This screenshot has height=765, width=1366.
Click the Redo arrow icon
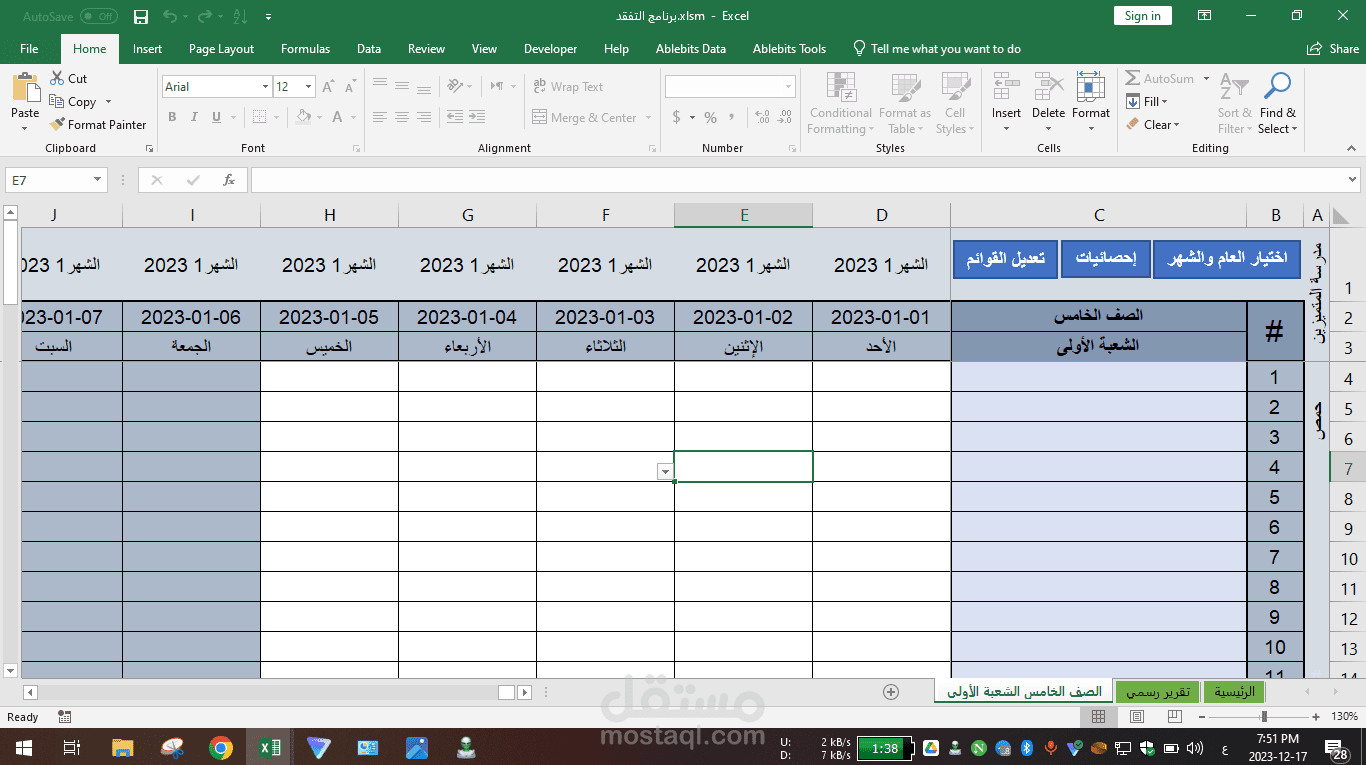coord(205,16)
